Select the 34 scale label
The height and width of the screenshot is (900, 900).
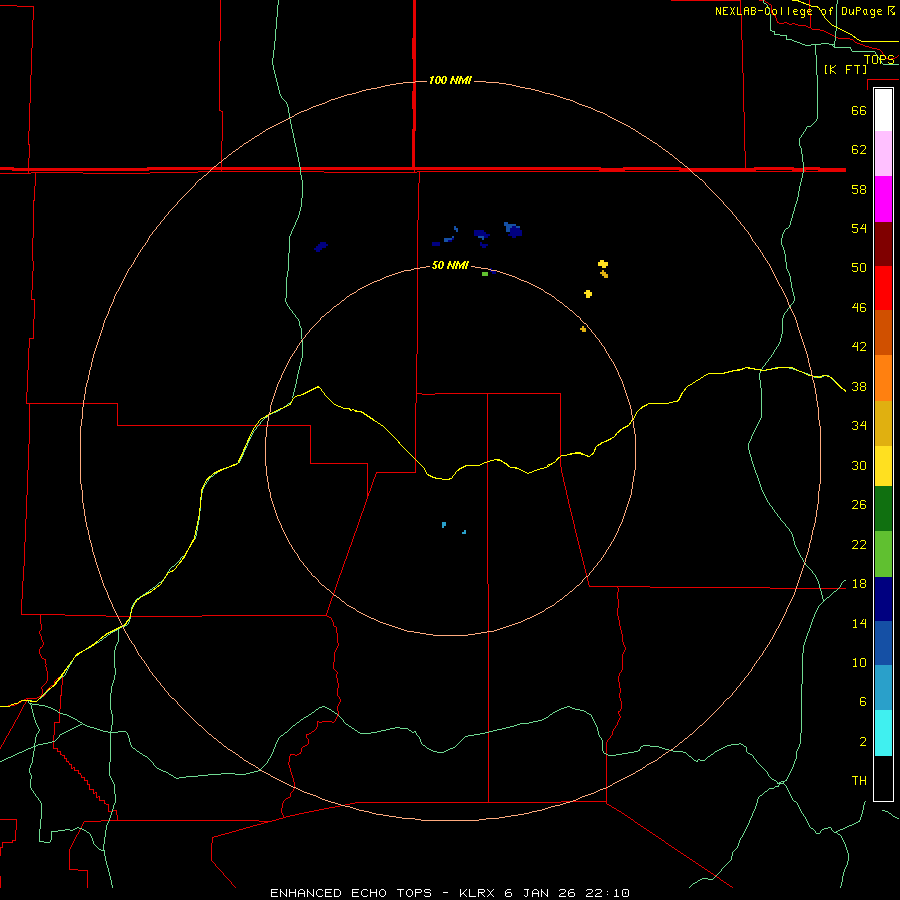859,425
